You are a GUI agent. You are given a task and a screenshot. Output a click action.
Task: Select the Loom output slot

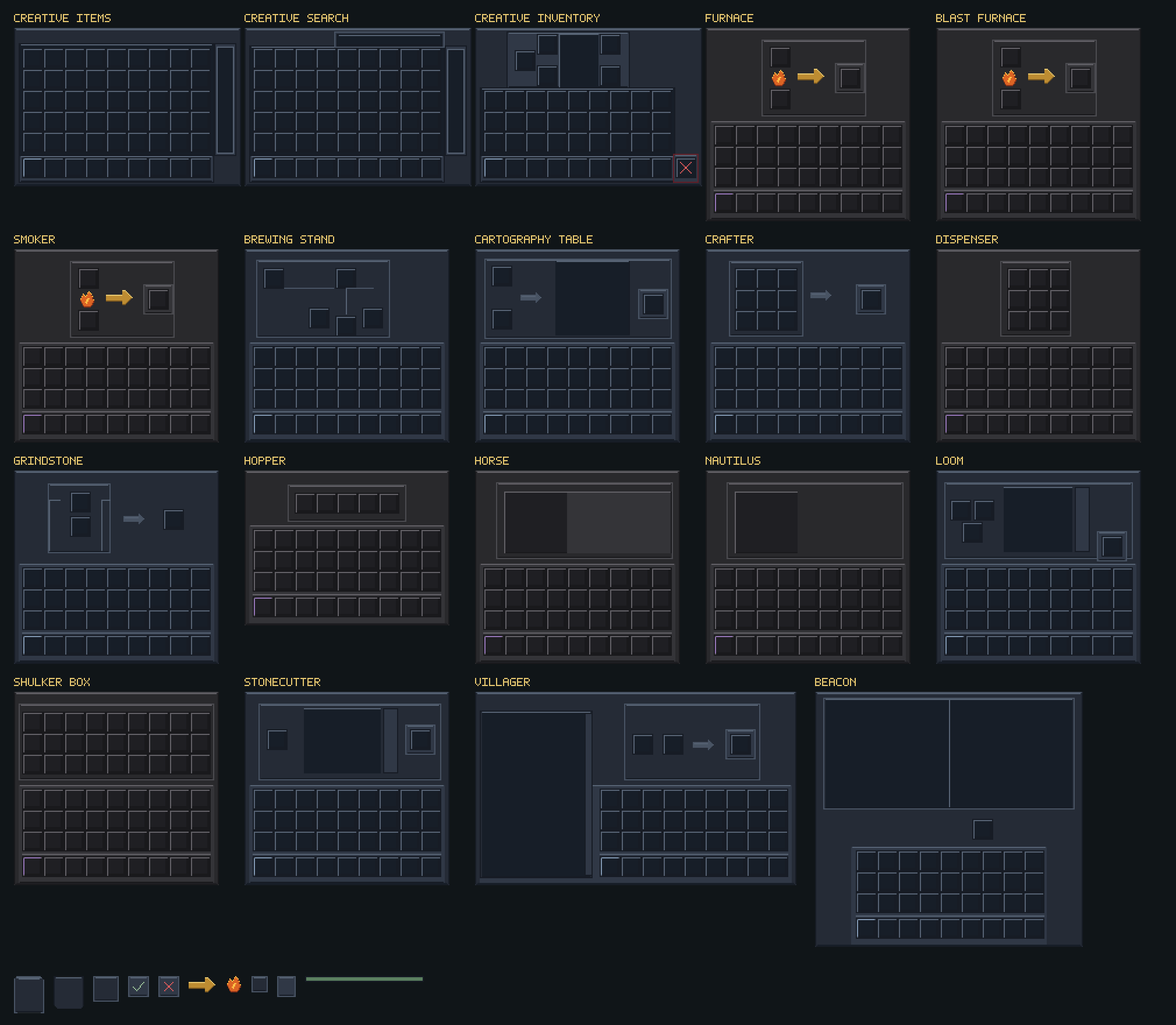click(x=1112, y=546)
